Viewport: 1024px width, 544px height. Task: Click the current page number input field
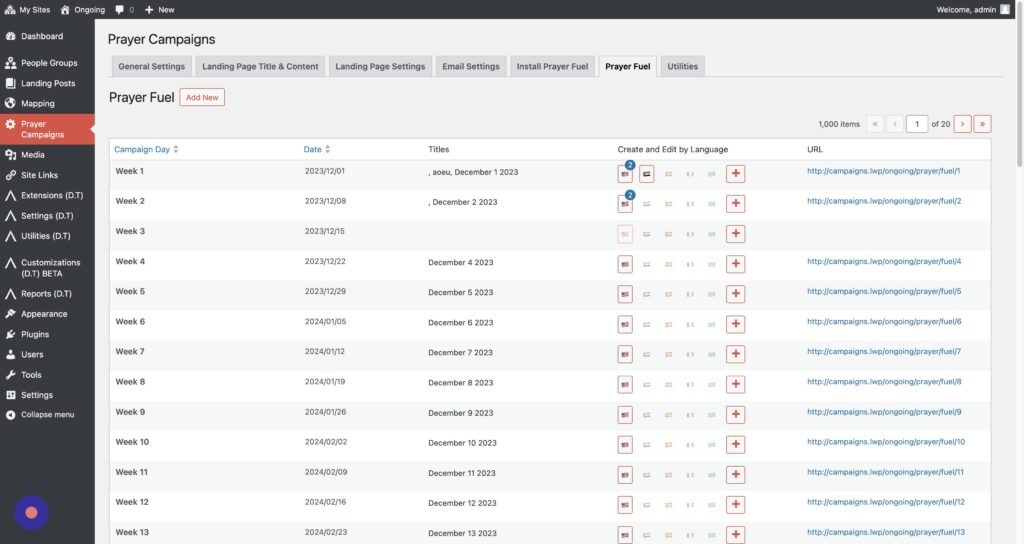tap(917, 124)
